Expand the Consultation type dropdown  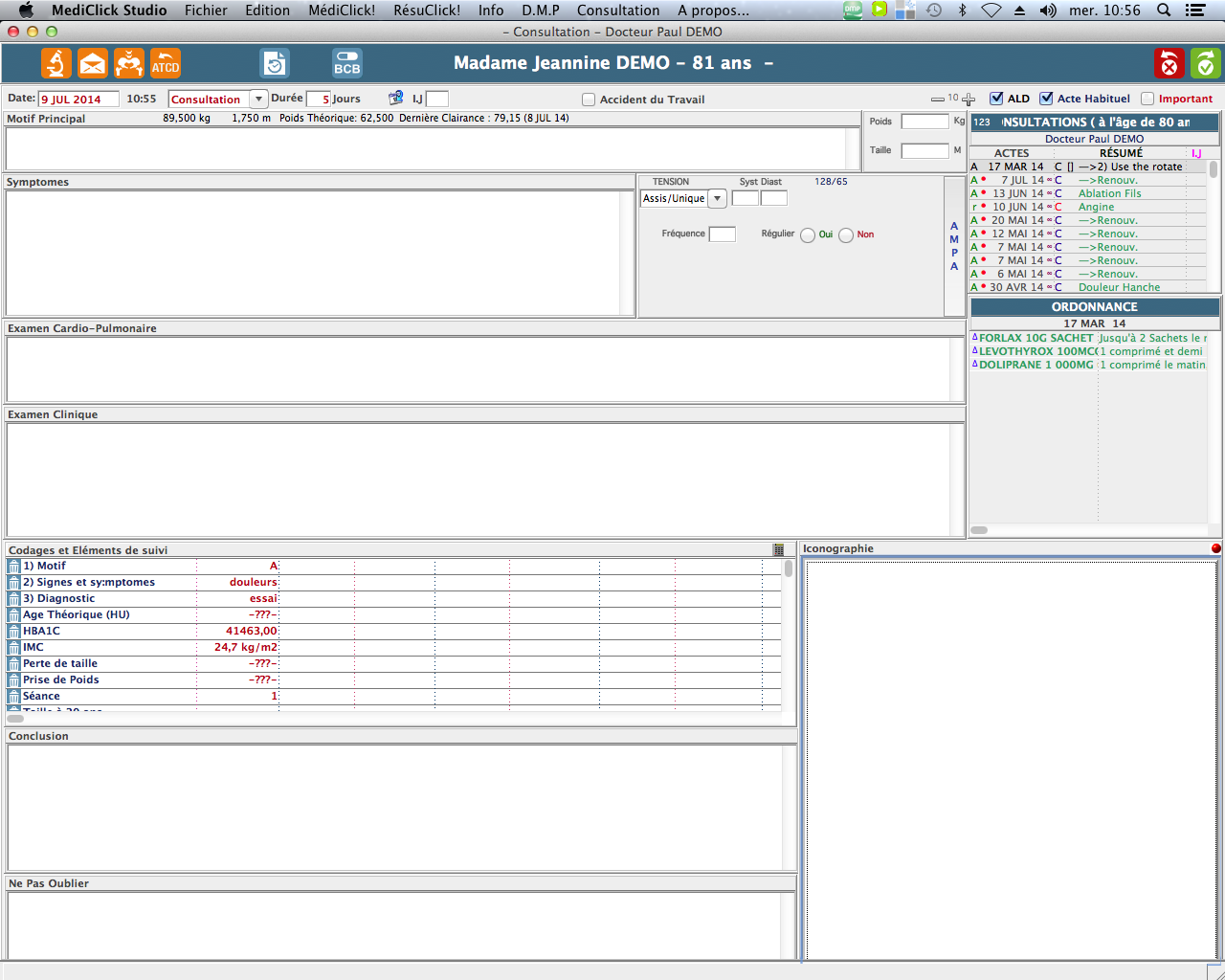[x=258, y=100]
